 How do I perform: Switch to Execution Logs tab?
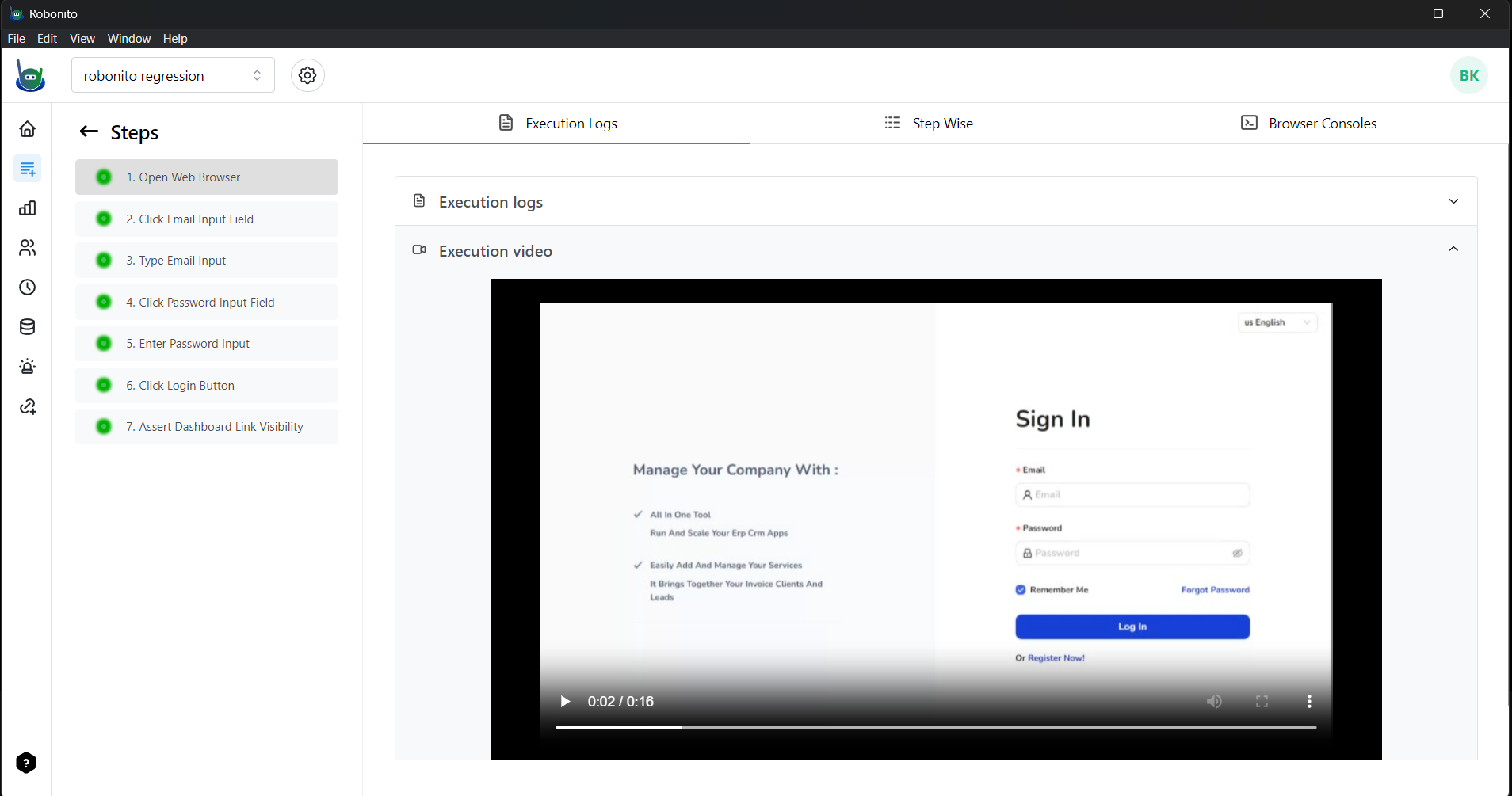(x=556, y=123)
